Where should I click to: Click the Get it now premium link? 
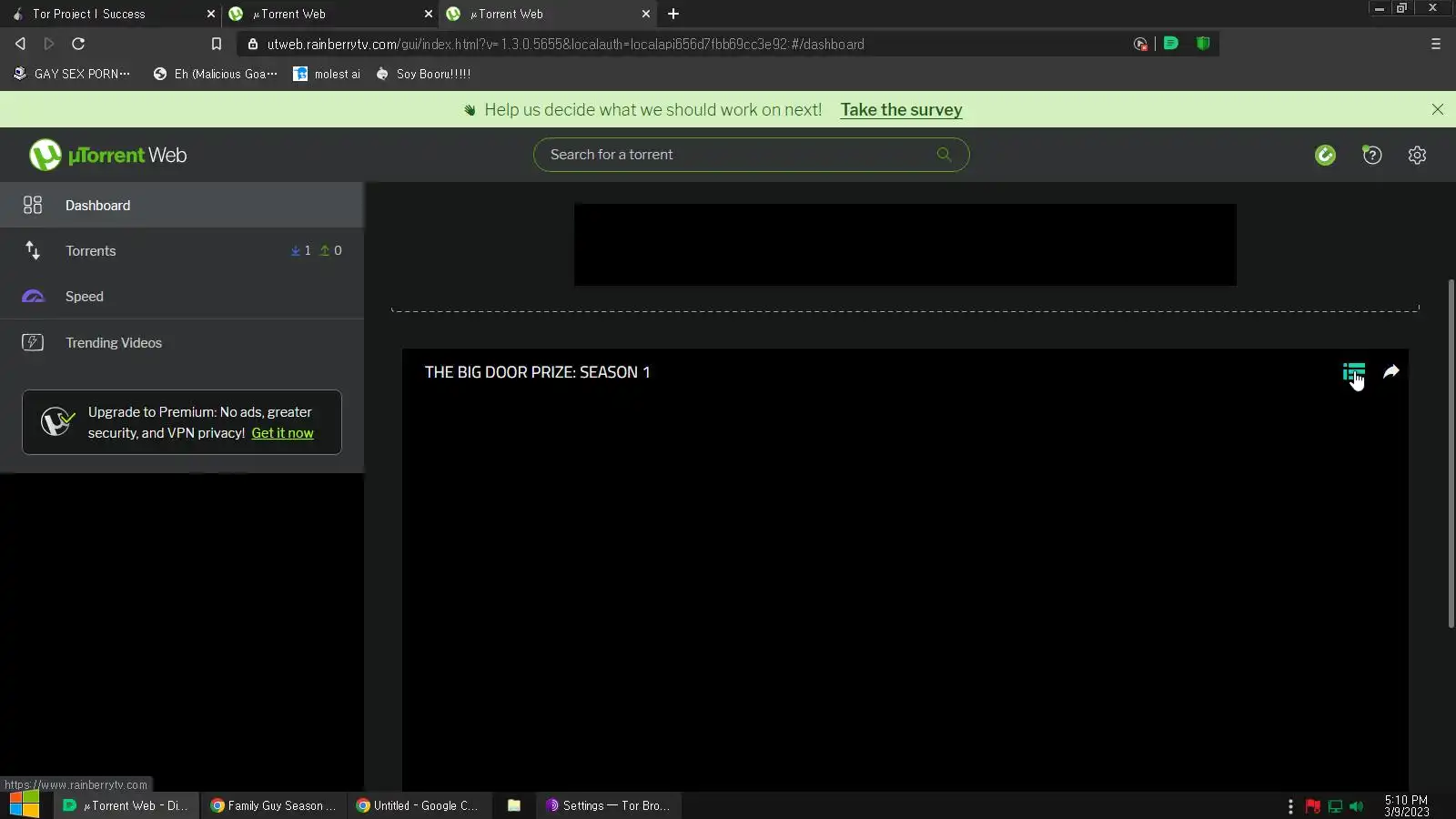point(282,433)
